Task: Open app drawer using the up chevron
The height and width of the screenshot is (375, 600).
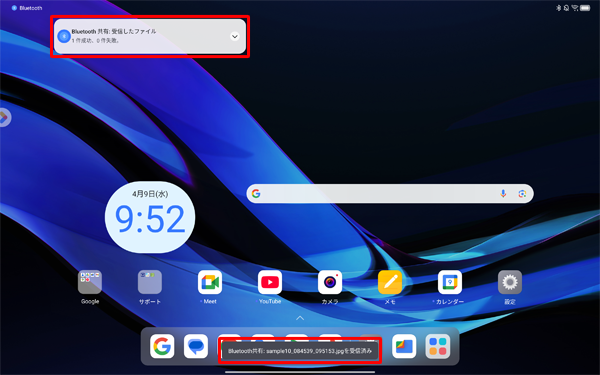Action: 300,318
